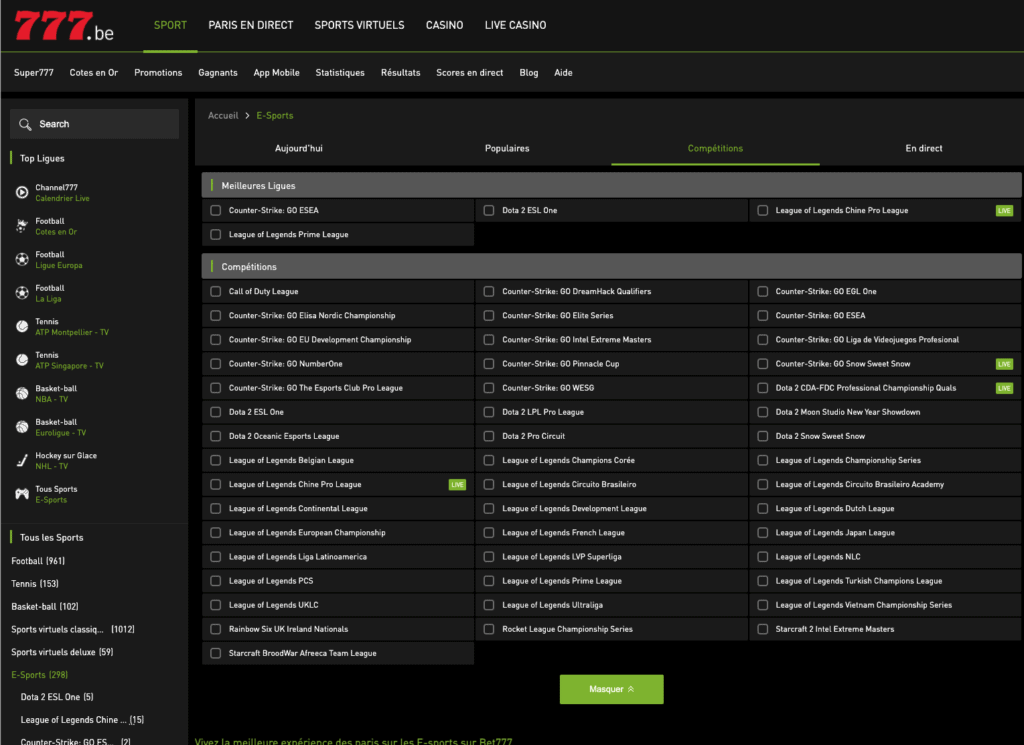The height and width of the screenshot is (745, 1024).
Task: Click the Basket-ball Euroligue icon
Action: [x=22, y=427]
